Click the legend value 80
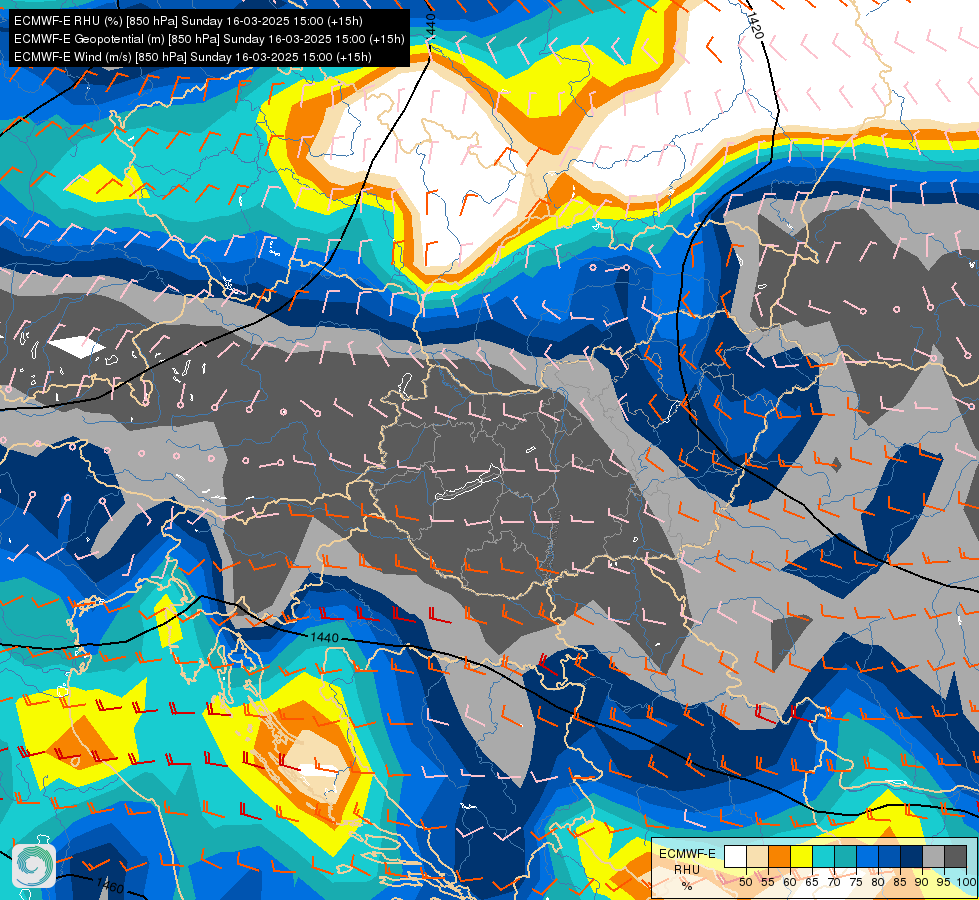 [x=878, y=882]
